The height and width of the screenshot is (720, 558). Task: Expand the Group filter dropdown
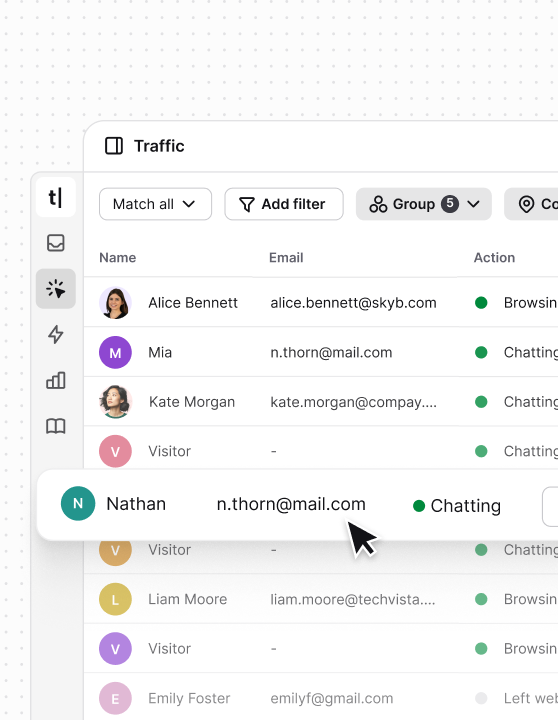coord(424,204)
